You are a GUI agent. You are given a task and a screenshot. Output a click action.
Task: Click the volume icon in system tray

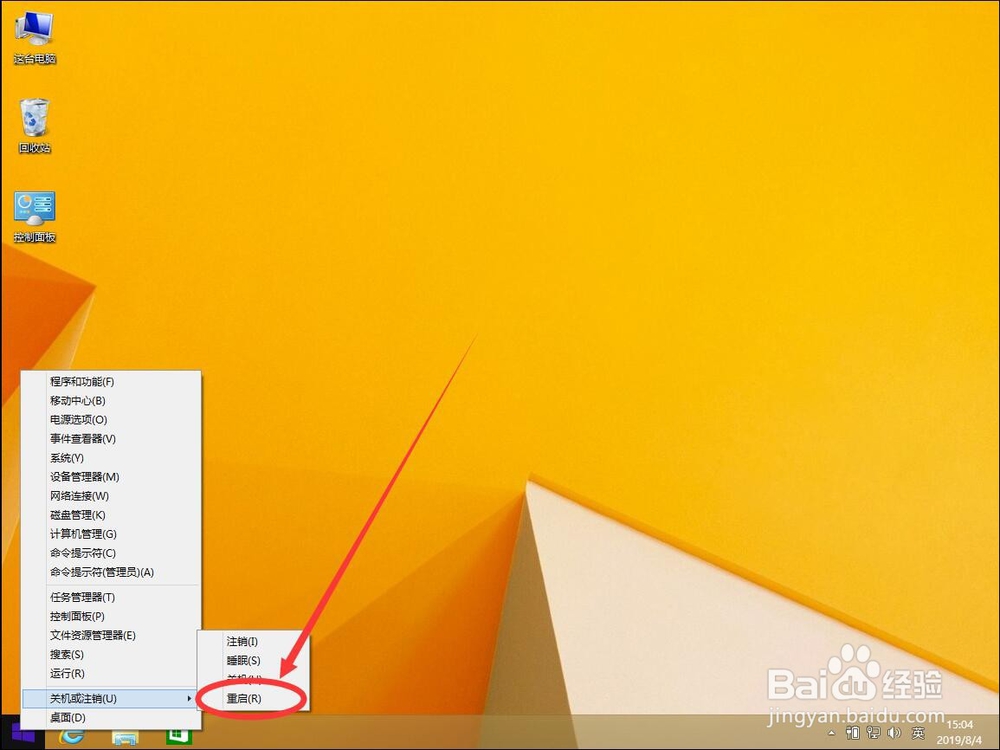[x=893, y=733]
